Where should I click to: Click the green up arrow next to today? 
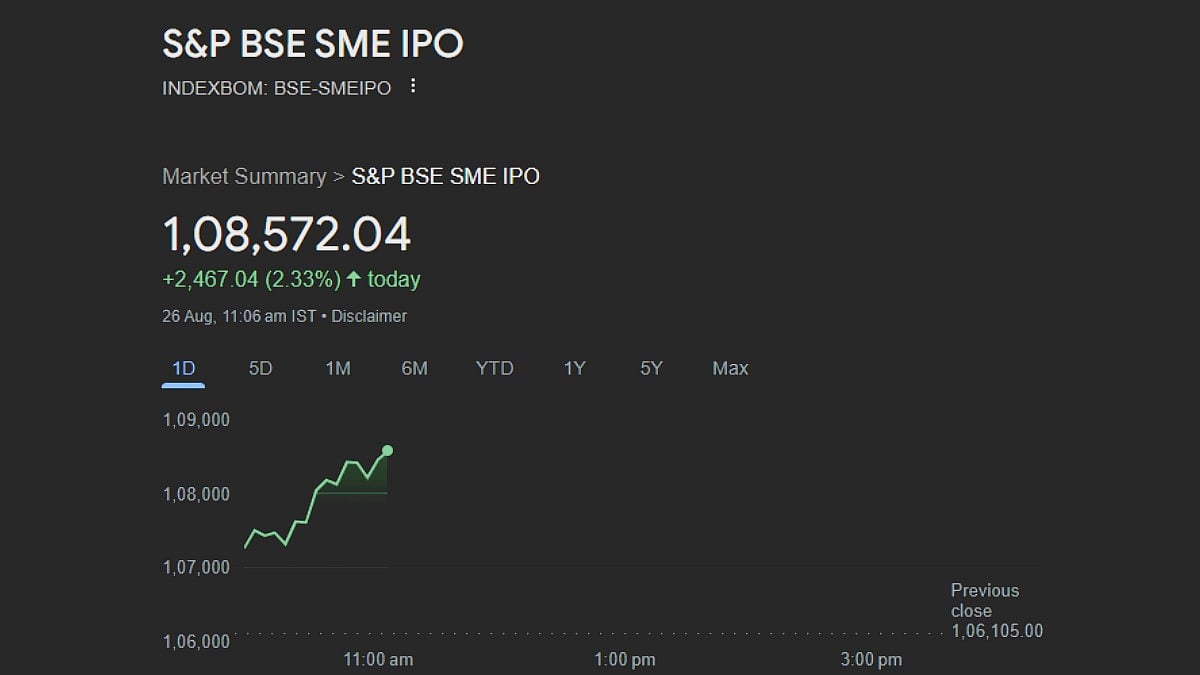pyautogui.click(x=353, y=280)
